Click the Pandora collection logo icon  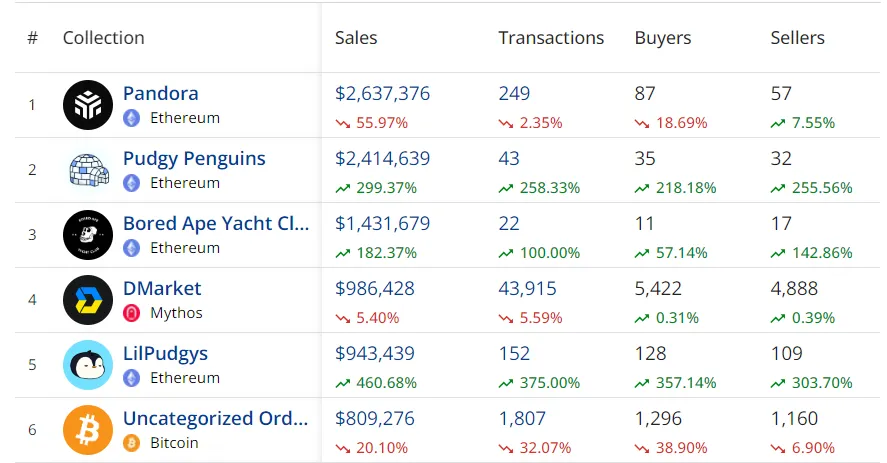(88, 105)
